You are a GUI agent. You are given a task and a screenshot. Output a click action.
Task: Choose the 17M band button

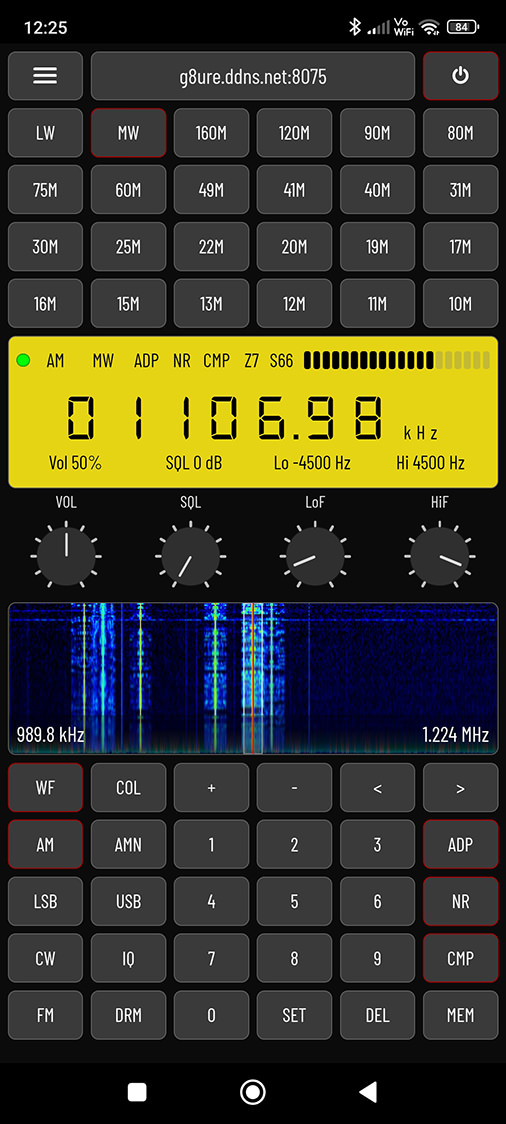pyautogui.click(x=460, y=247)
